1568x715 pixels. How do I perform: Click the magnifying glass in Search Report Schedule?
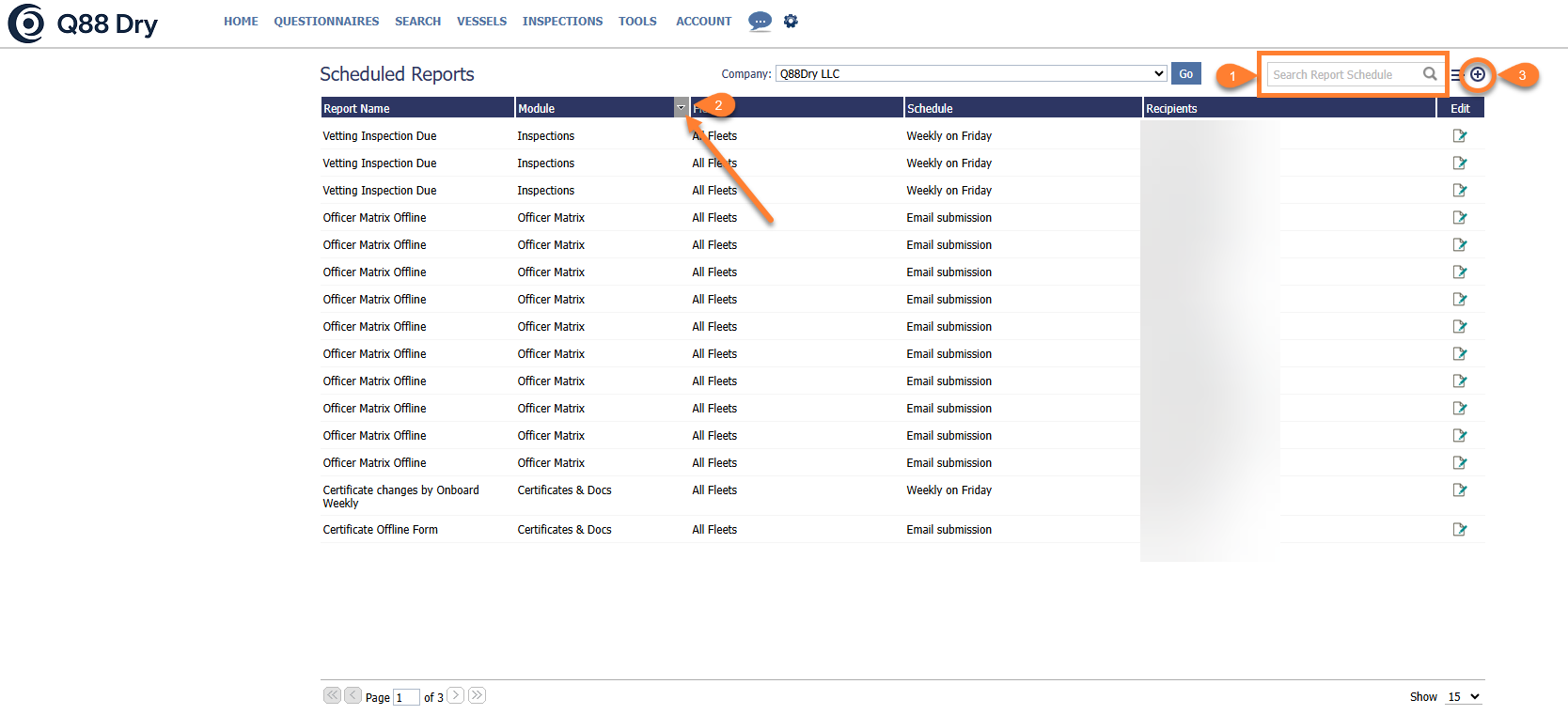(x=1429, y=74)
